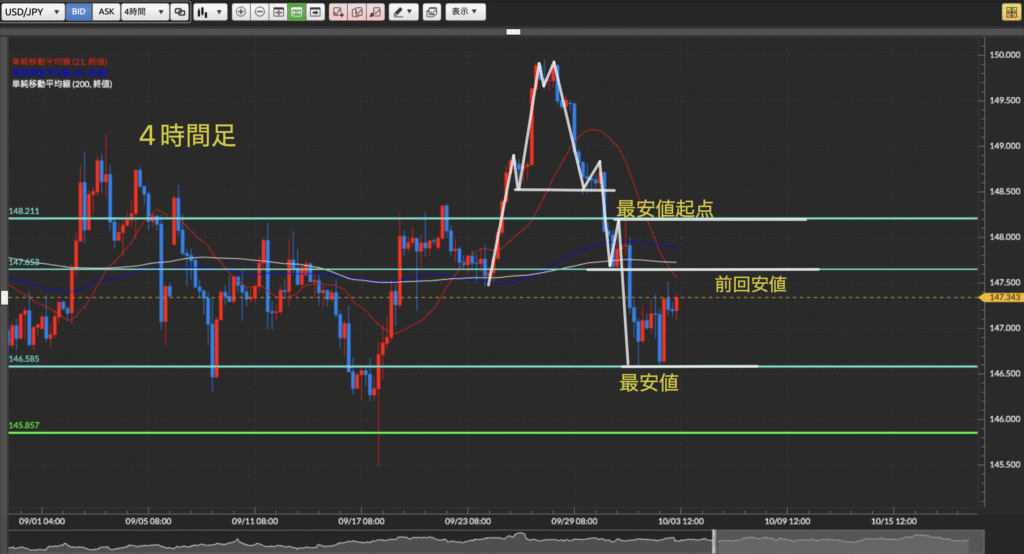Click the zoom out magnifier icon
This screenshot has height=554, width=1024.
[x=259, y=12]
